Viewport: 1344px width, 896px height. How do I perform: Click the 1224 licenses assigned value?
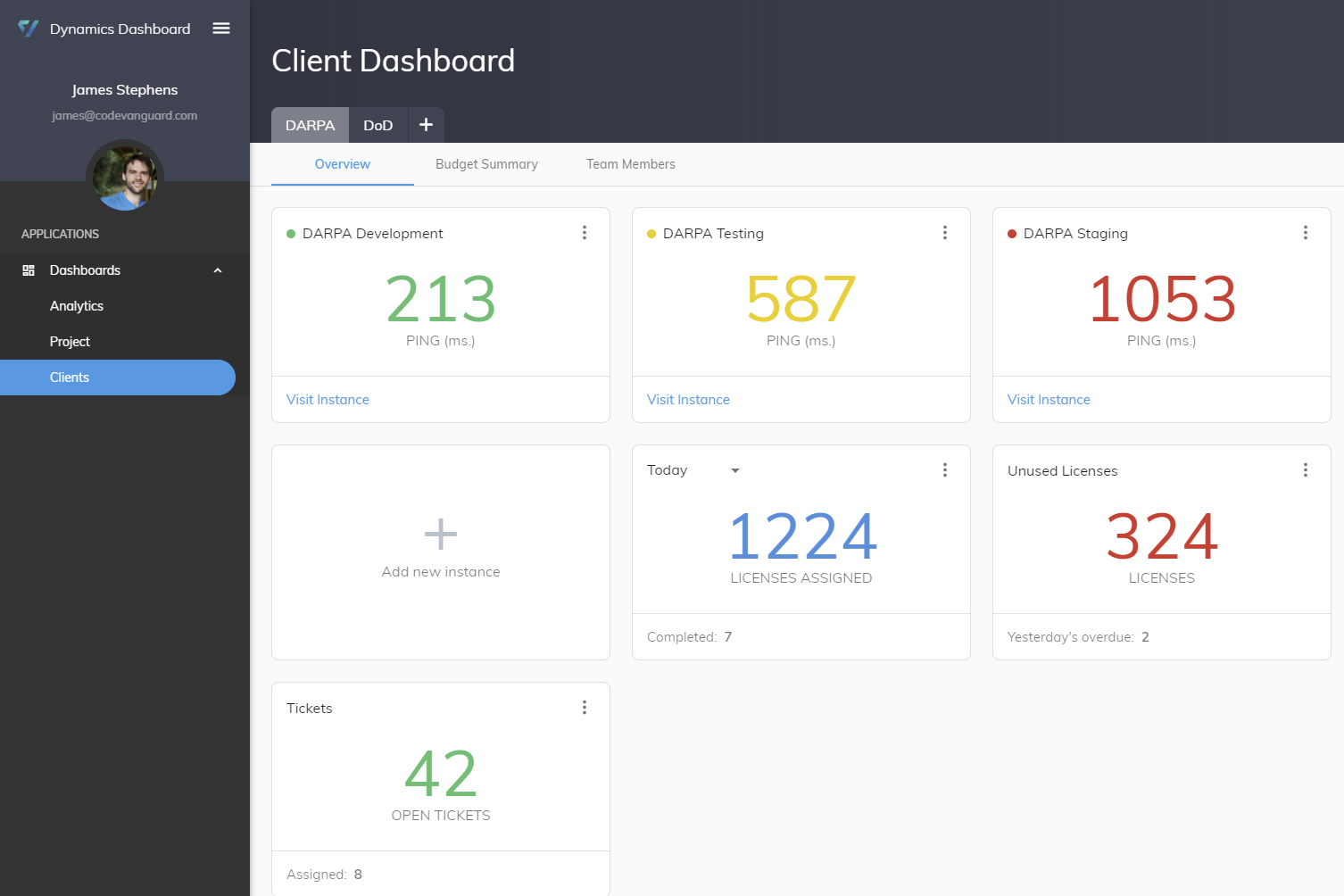click(x=803, y=536)
